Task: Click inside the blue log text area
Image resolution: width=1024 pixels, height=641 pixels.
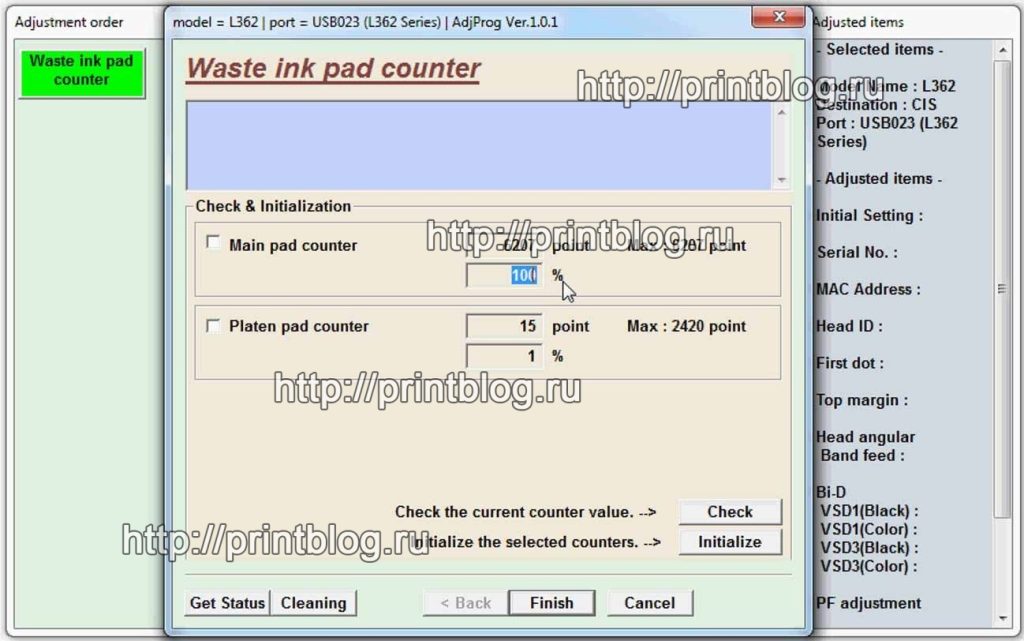Action: pyautogui.click(x=478, y=145)
